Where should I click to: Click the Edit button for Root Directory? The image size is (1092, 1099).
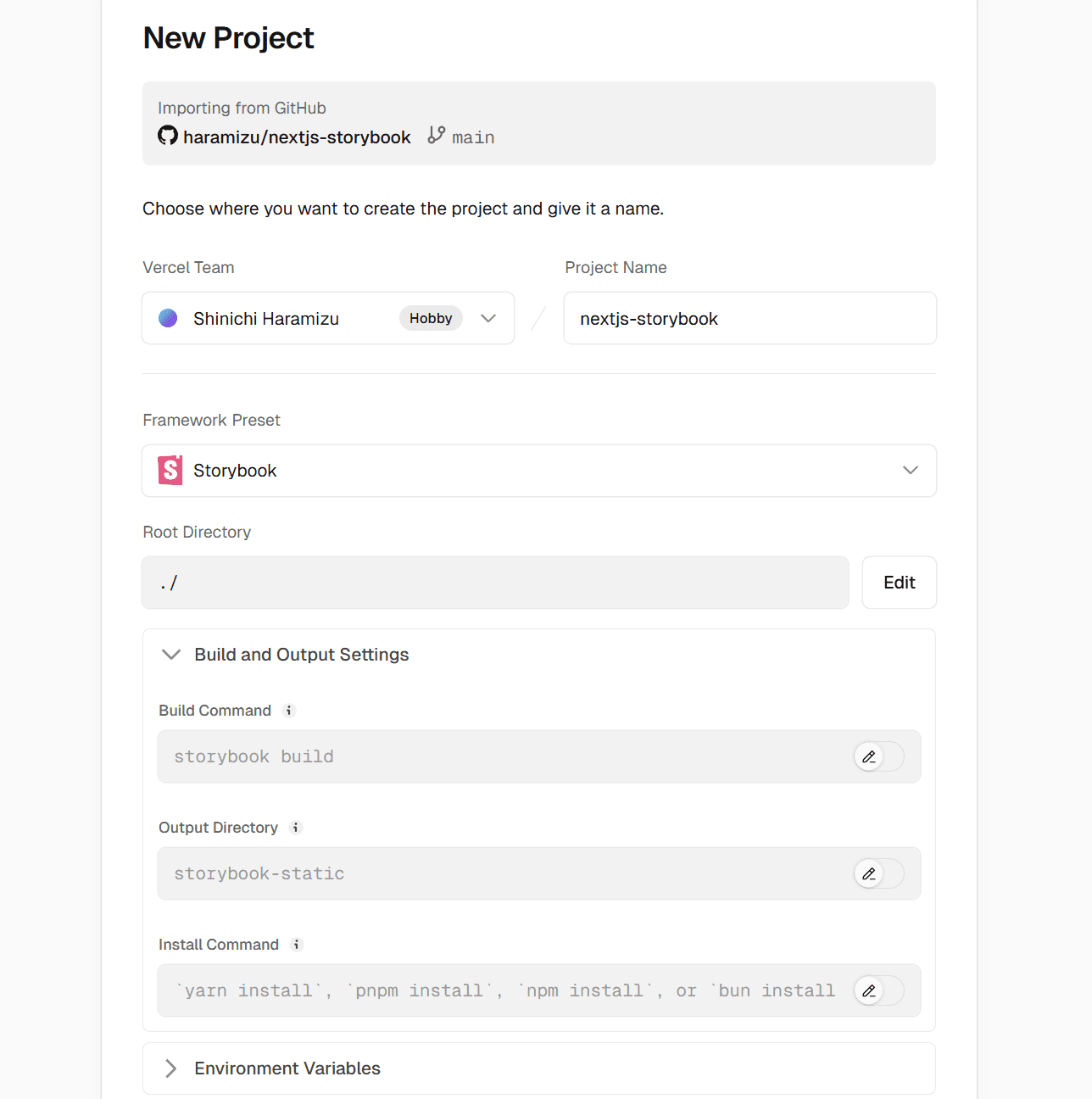point(899,583)
